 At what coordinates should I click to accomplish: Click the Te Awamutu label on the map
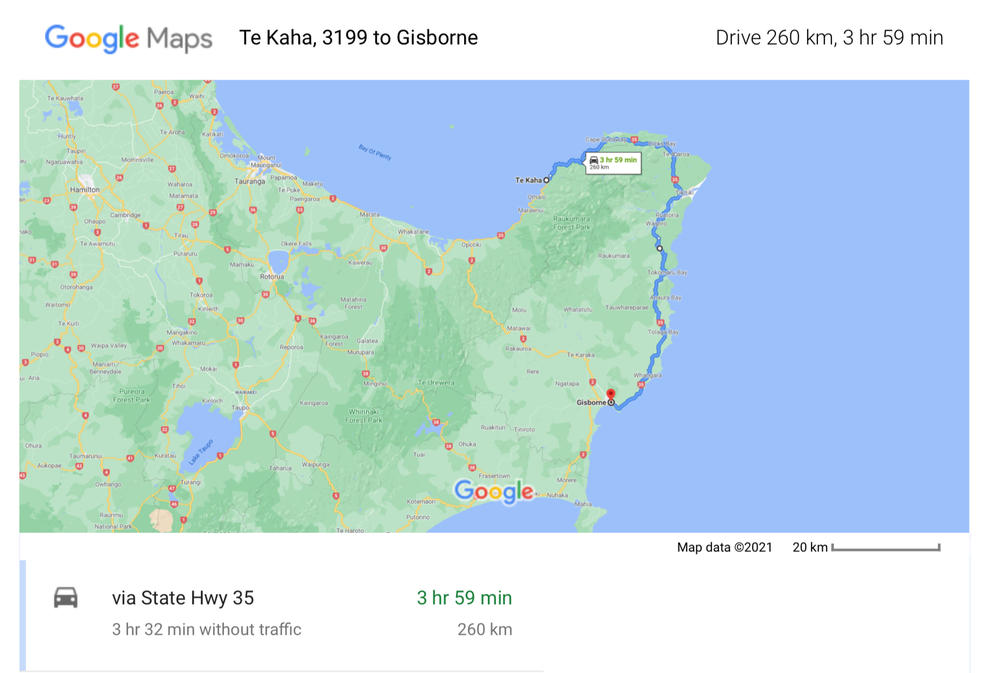click(x=97, y=244)
